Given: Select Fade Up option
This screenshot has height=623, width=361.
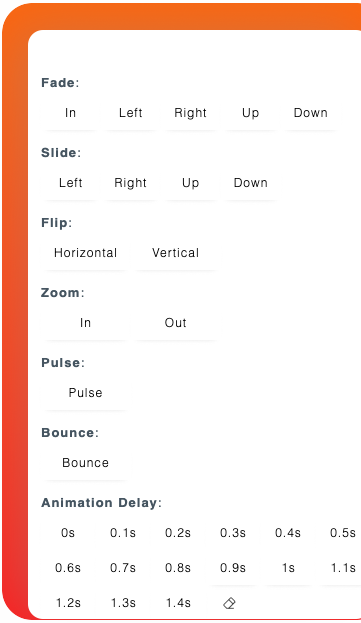Looking at the screenshot, I should [x=251, y=113].
